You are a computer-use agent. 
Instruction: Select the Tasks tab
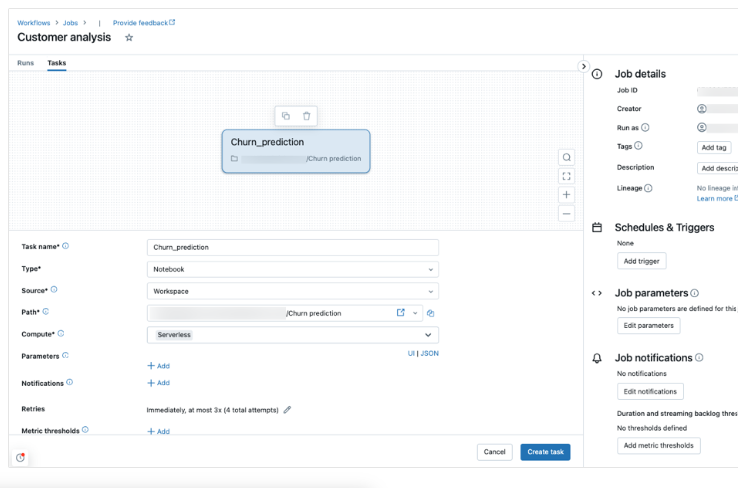pyautogui.click(x=57, y=63)
